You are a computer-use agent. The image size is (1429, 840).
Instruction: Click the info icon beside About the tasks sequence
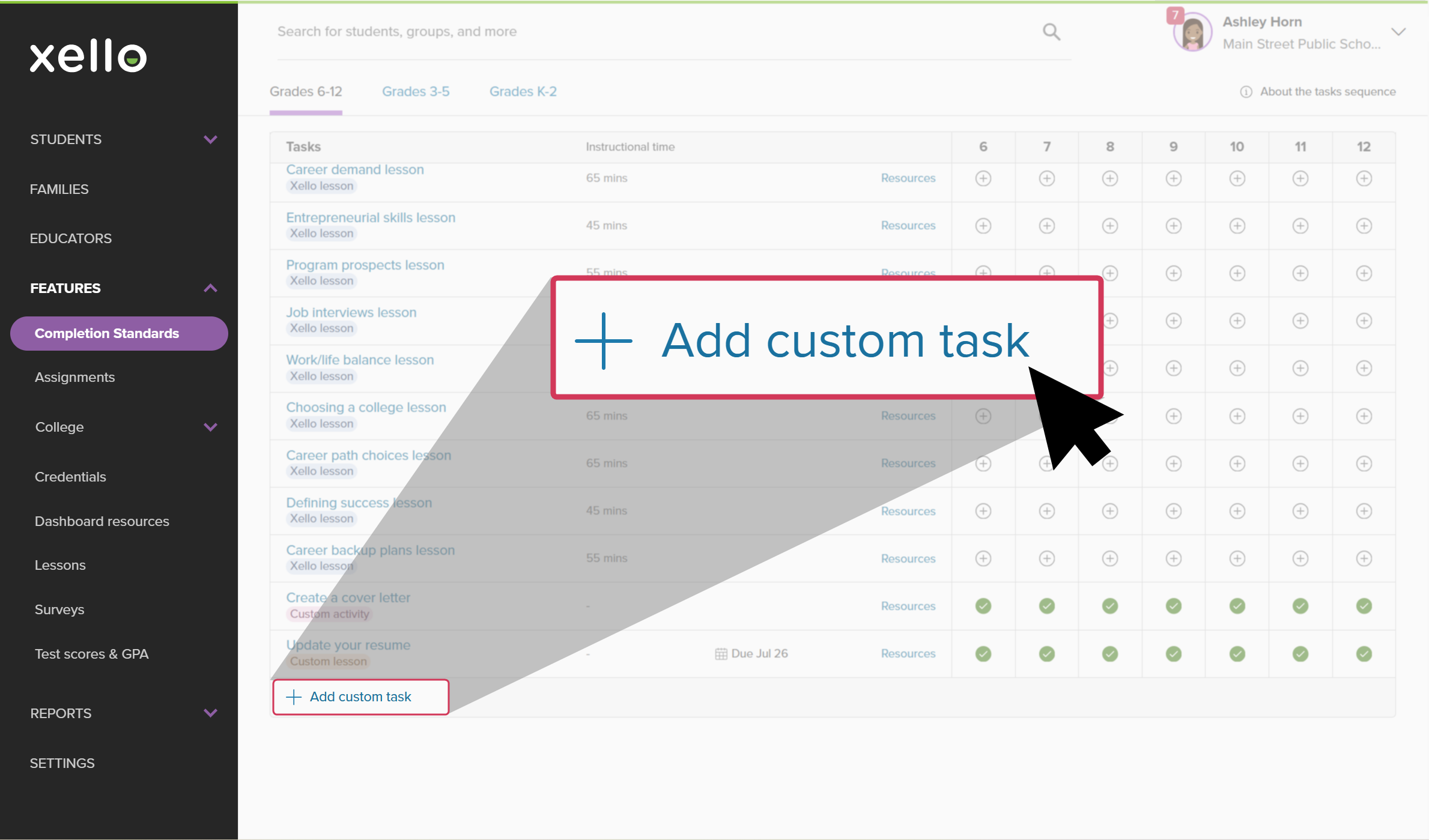pyautogui.click(x=1245, y=91)
